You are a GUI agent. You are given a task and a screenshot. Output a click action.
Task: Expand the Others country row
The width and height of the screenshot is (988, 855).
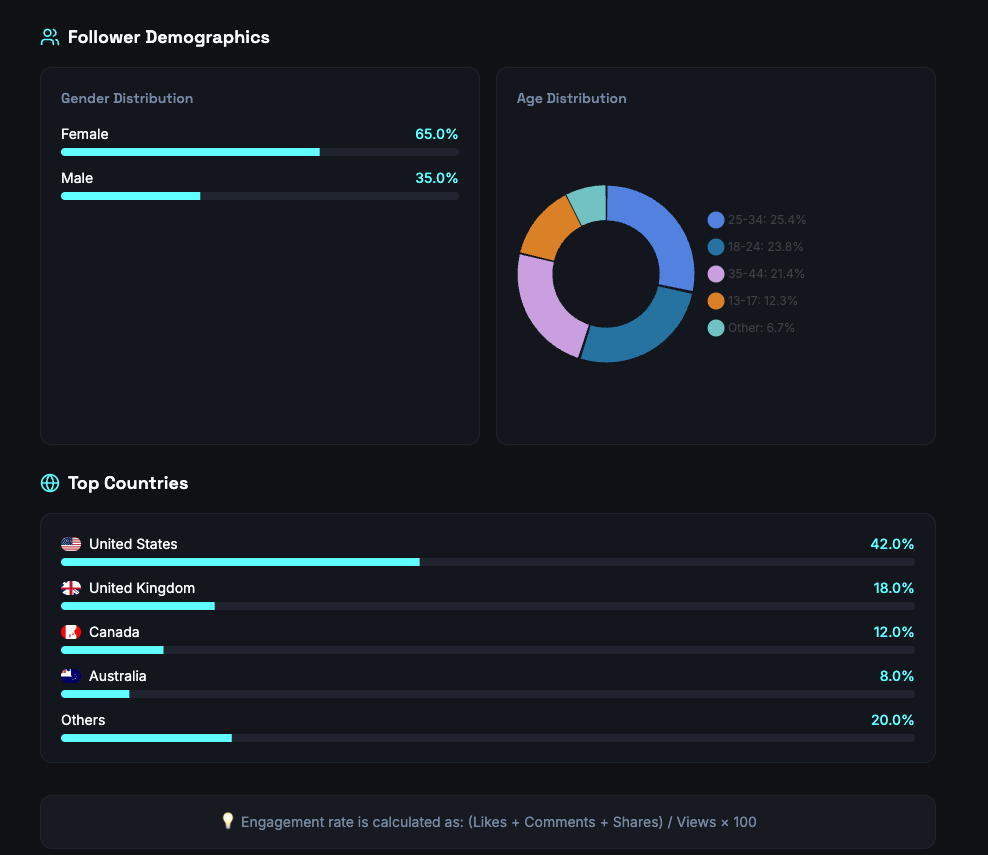click(488, 728)
